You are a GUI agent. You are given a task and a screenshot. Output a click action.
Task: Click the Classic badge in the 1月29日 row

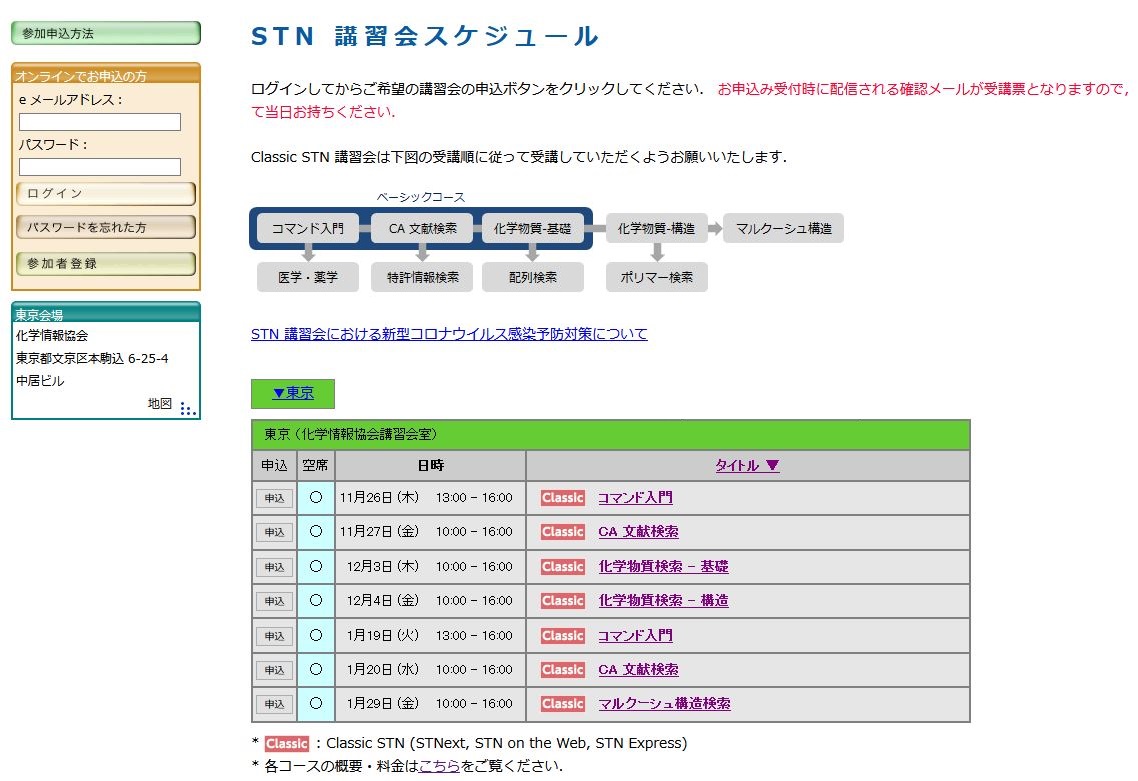click(x=562, y=704)
